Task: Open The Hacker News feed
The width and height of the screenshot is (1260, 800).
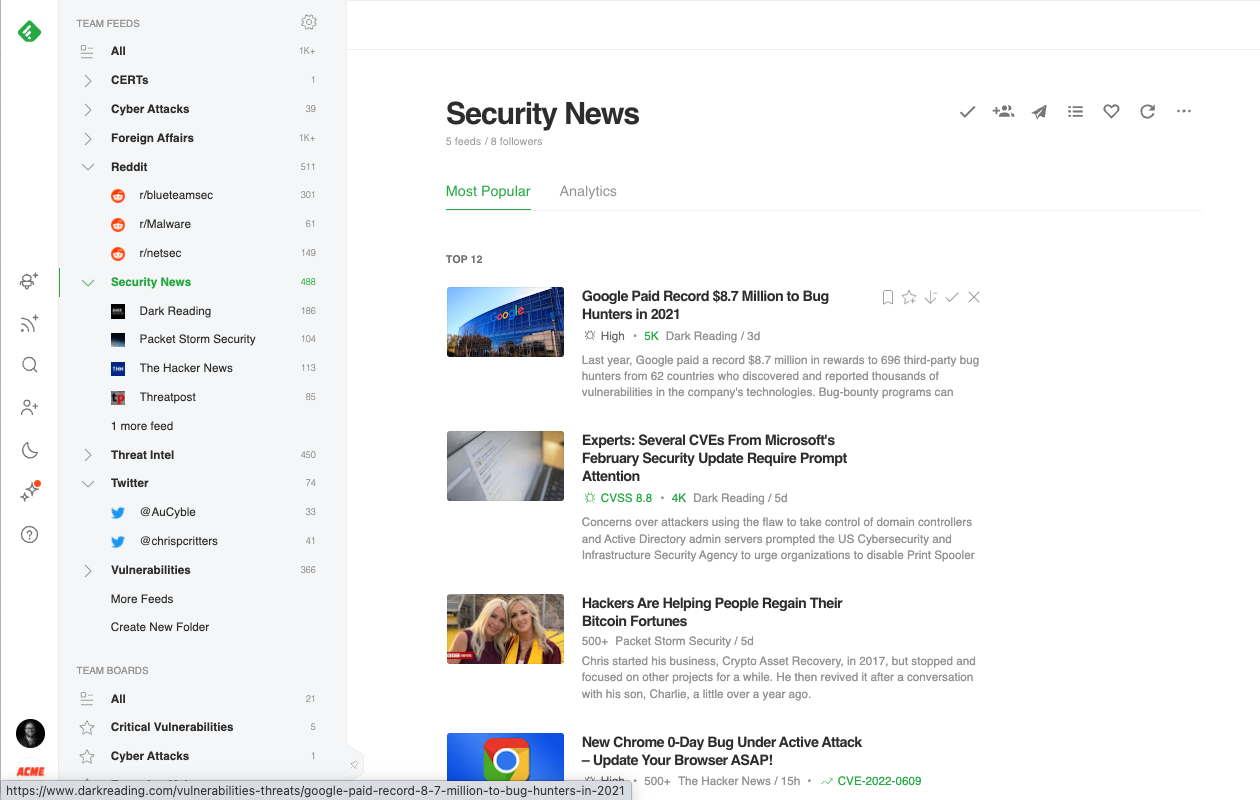Action: (186, 368)
